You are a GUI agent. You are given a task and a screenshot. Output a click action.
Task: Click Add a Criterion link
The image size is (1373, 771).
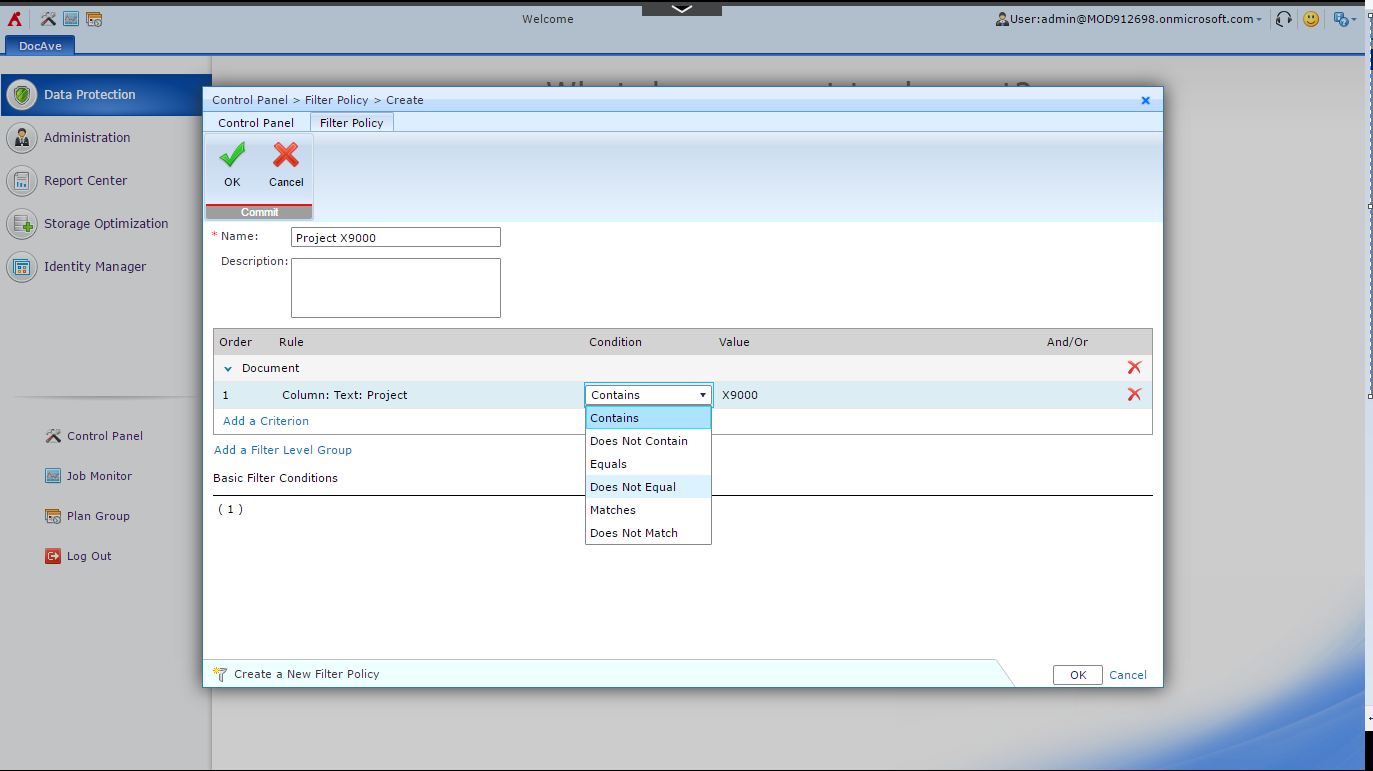[266, 421]
